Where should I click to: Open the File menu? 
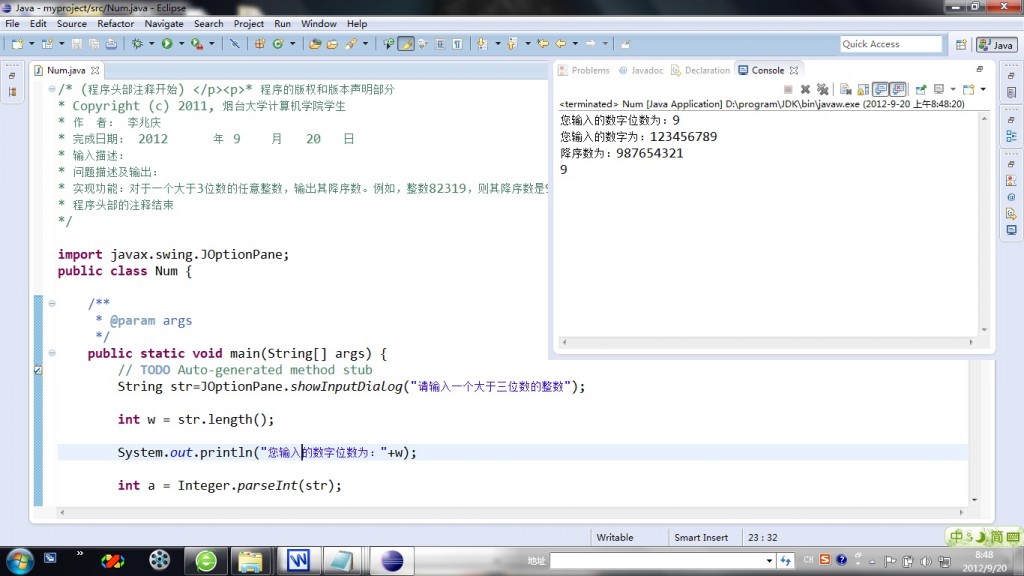click(12, 24)
